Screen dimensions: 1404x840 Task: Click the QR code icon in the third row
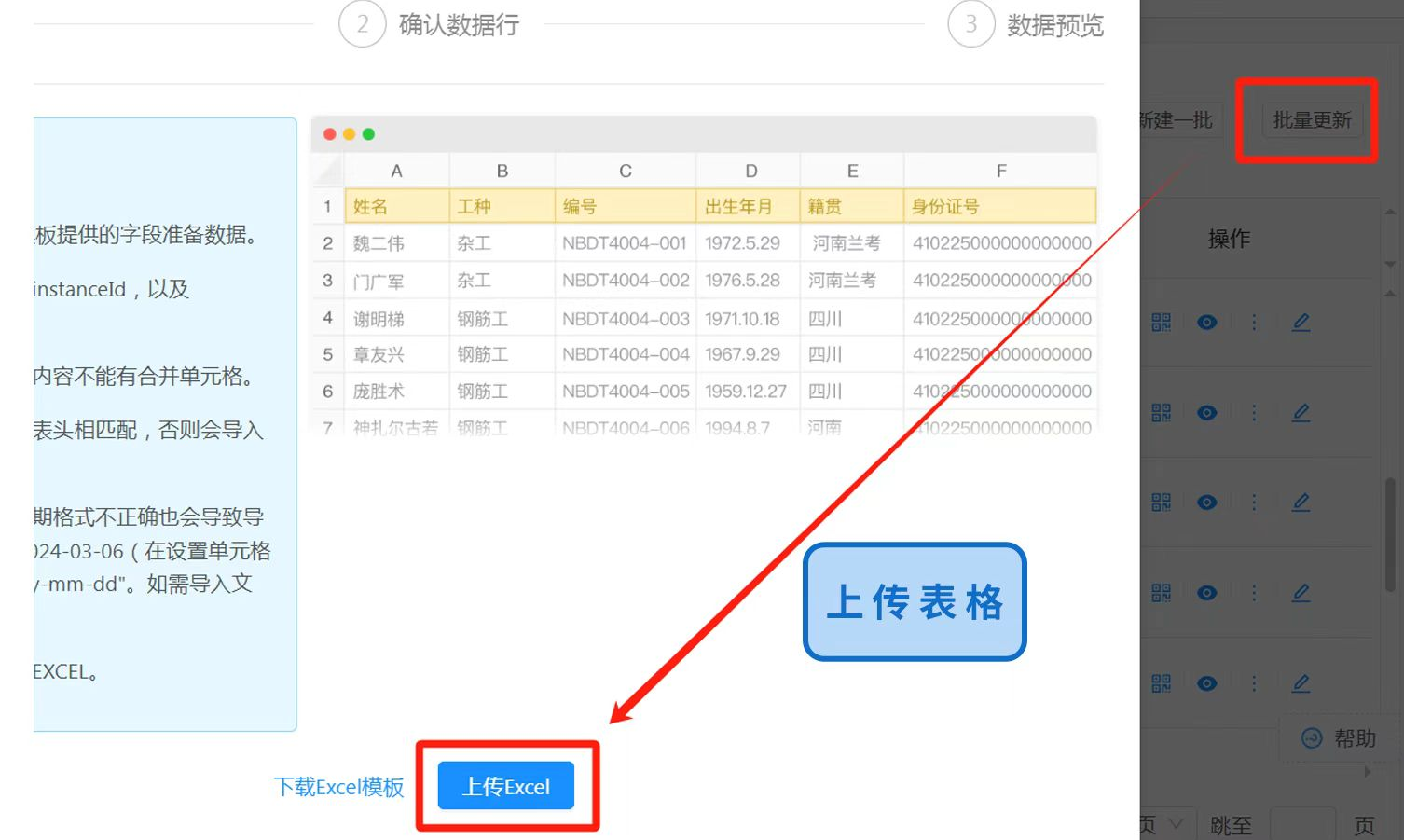tap(1161, 502)
